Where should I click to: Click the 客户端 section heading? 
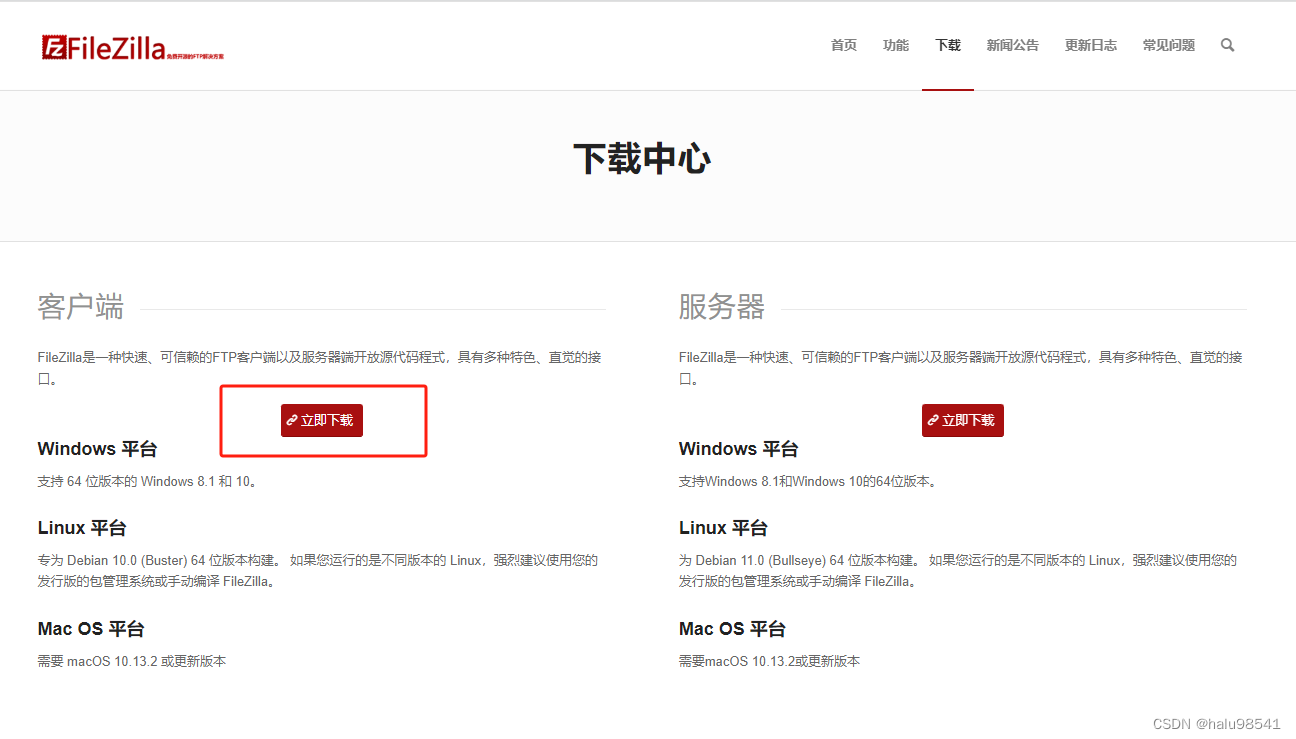79,308
